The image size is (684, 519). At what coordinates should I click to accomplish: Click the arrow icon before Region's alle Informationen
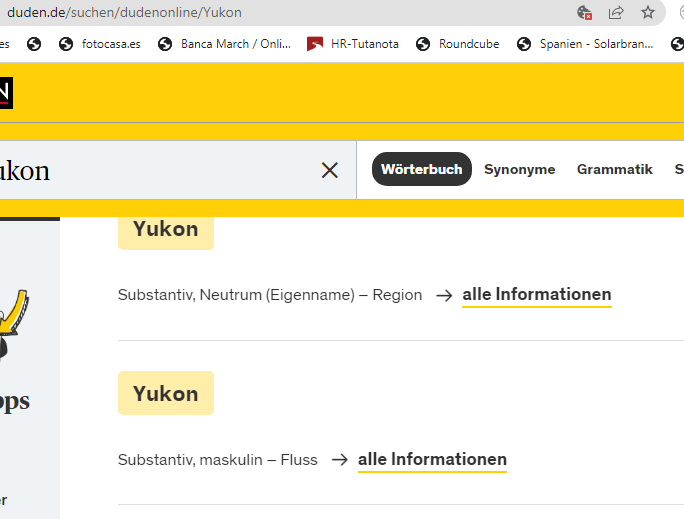tap(444, 296)
